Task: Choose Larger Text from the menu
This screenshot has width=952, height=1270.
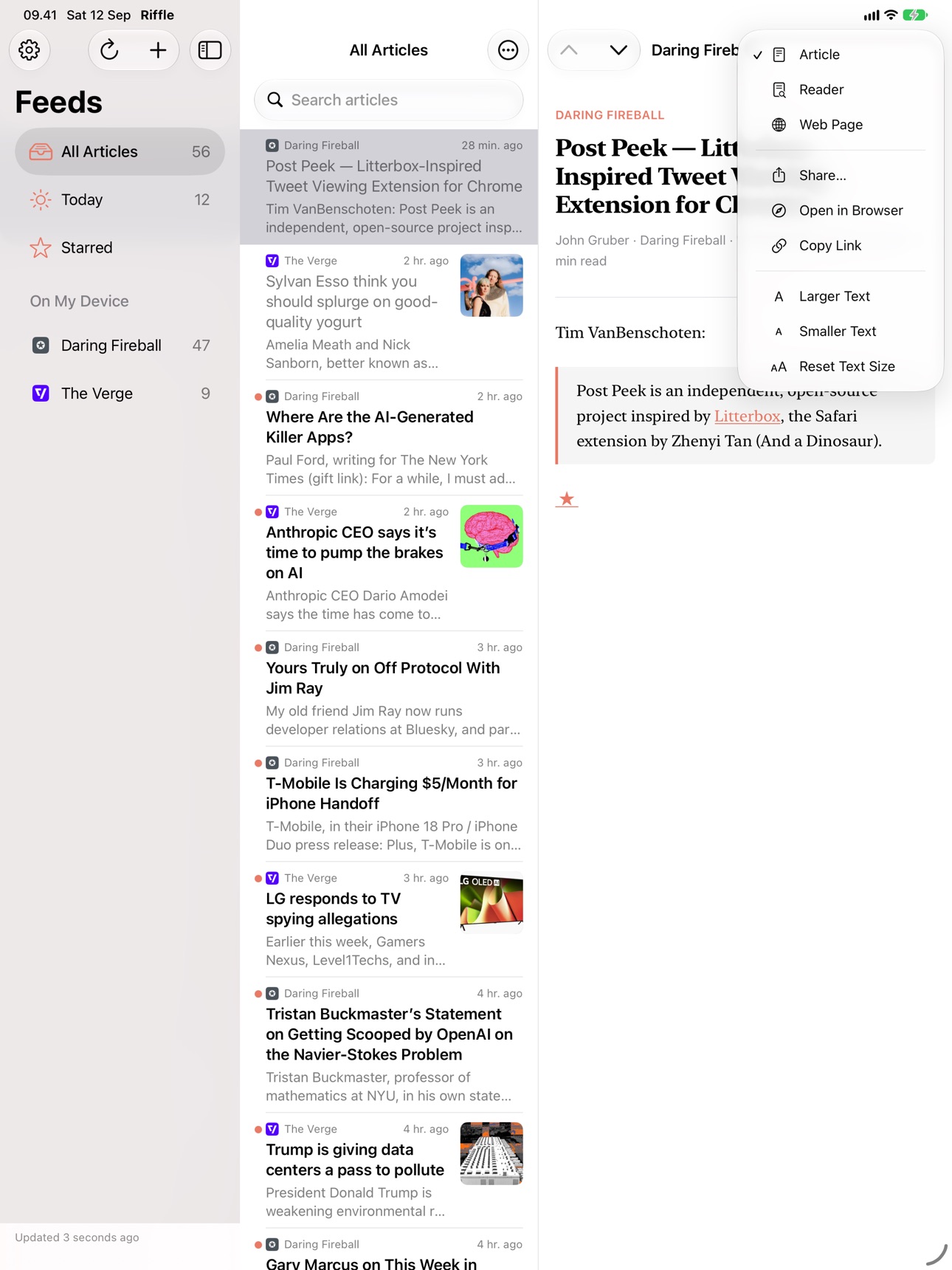Action: (x=841, y=296)
